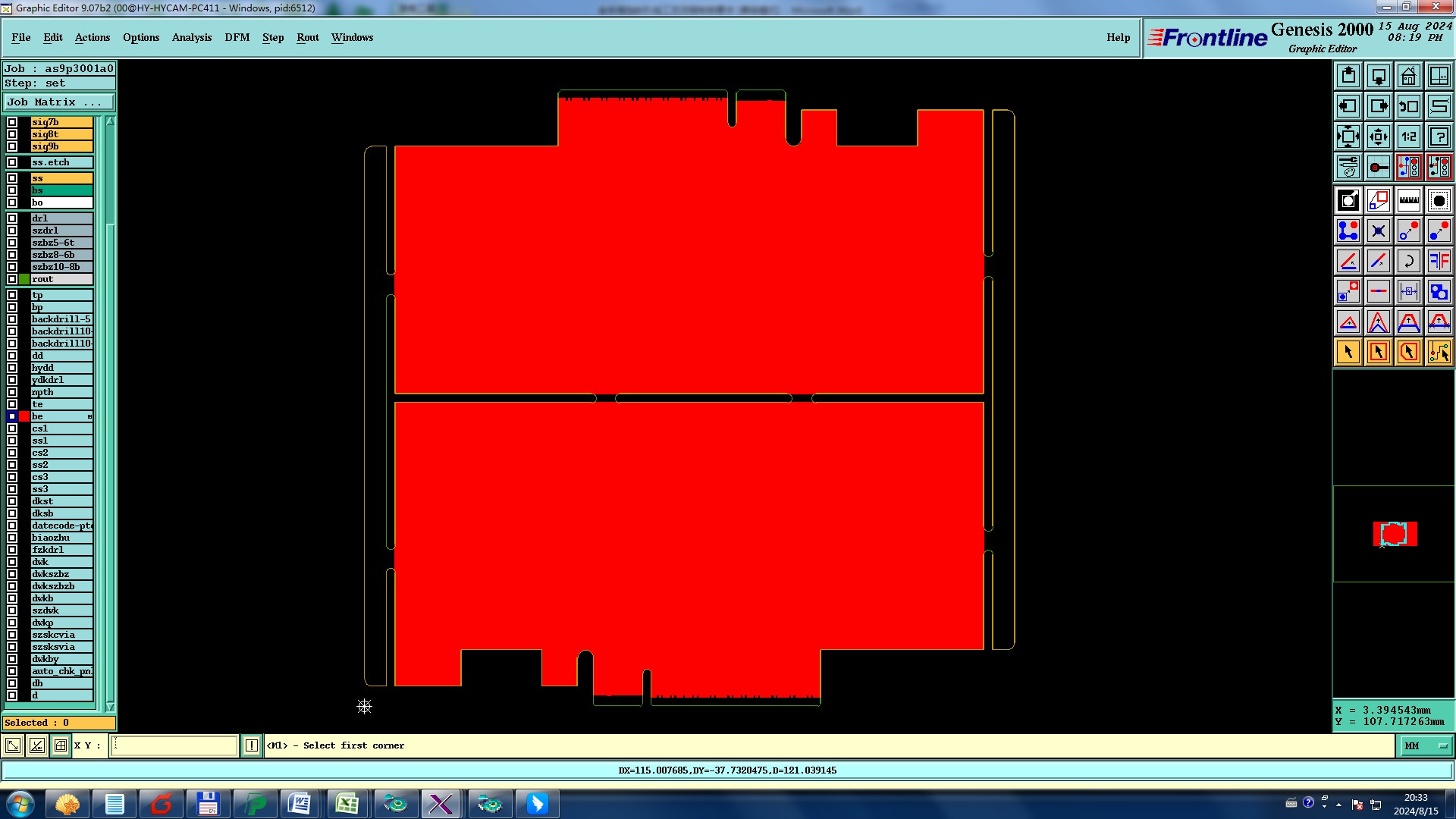Open the Help menu
Screen dimensions: 1456x819
point(1118,37)
